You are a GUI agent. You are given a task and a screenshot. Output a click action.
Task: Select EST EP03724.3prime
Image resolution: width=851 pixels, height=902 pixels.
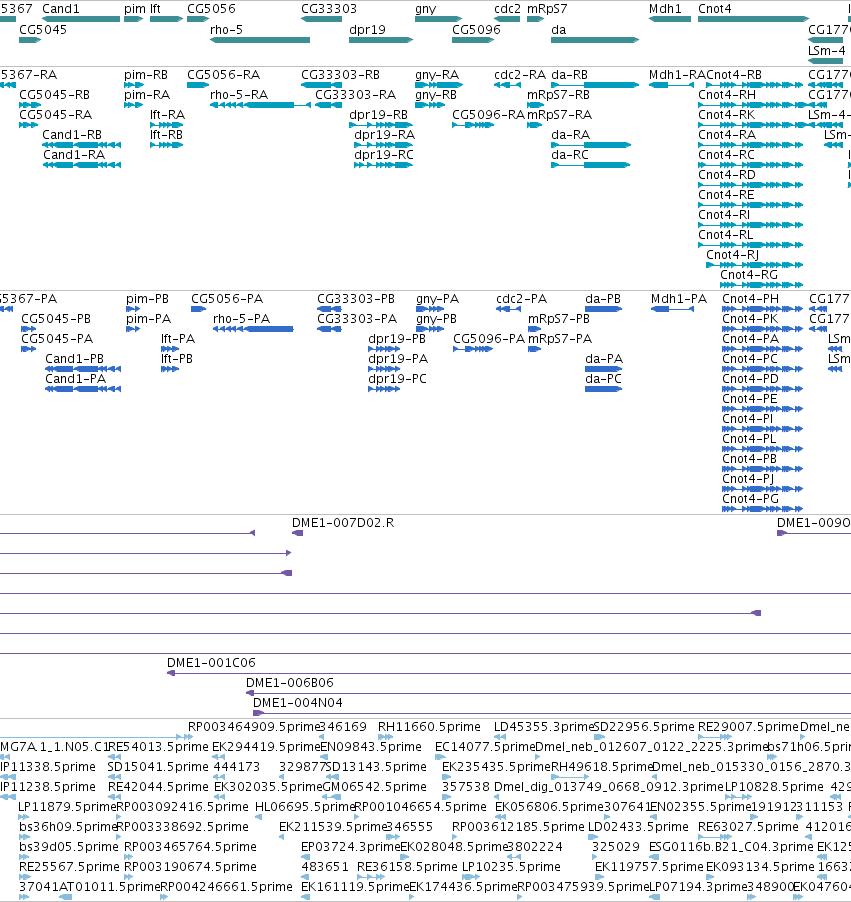click(x=350, y=846)
